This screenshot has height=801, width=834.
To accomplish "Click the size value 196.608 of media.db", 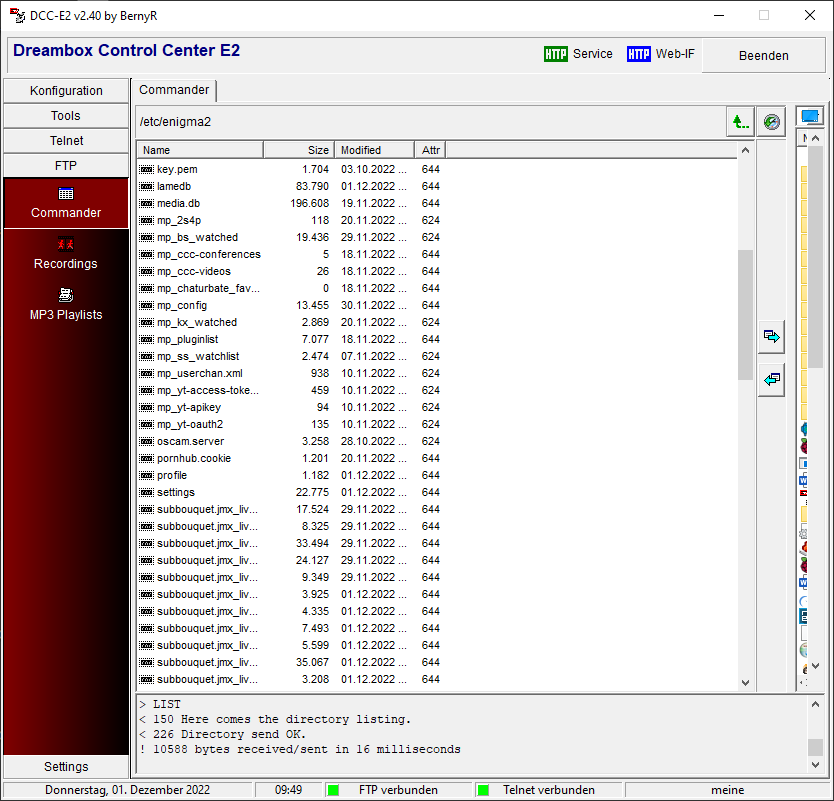I will [310, 203].
